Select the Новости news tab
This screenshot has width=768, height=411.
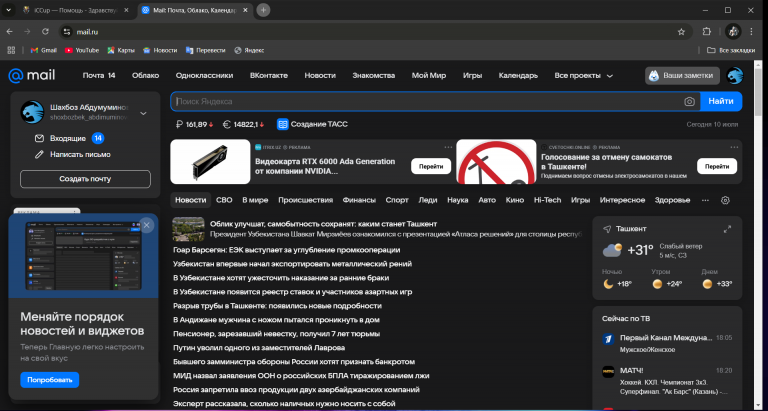[x=191, y=200]
